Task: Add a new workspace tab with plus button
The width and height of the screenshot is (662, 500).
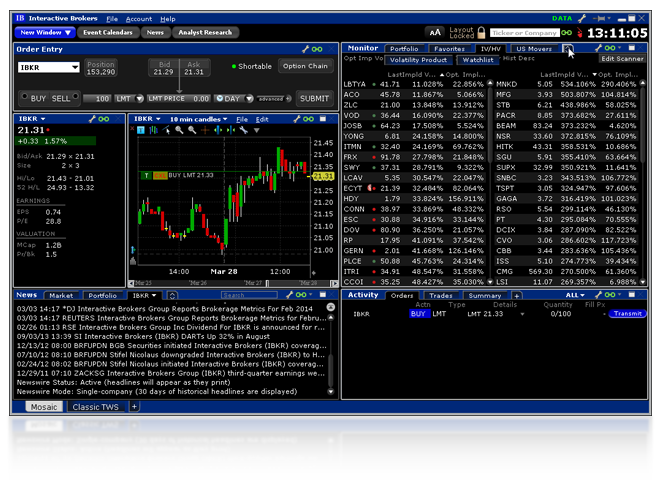Action: click(x=134, y=406)
